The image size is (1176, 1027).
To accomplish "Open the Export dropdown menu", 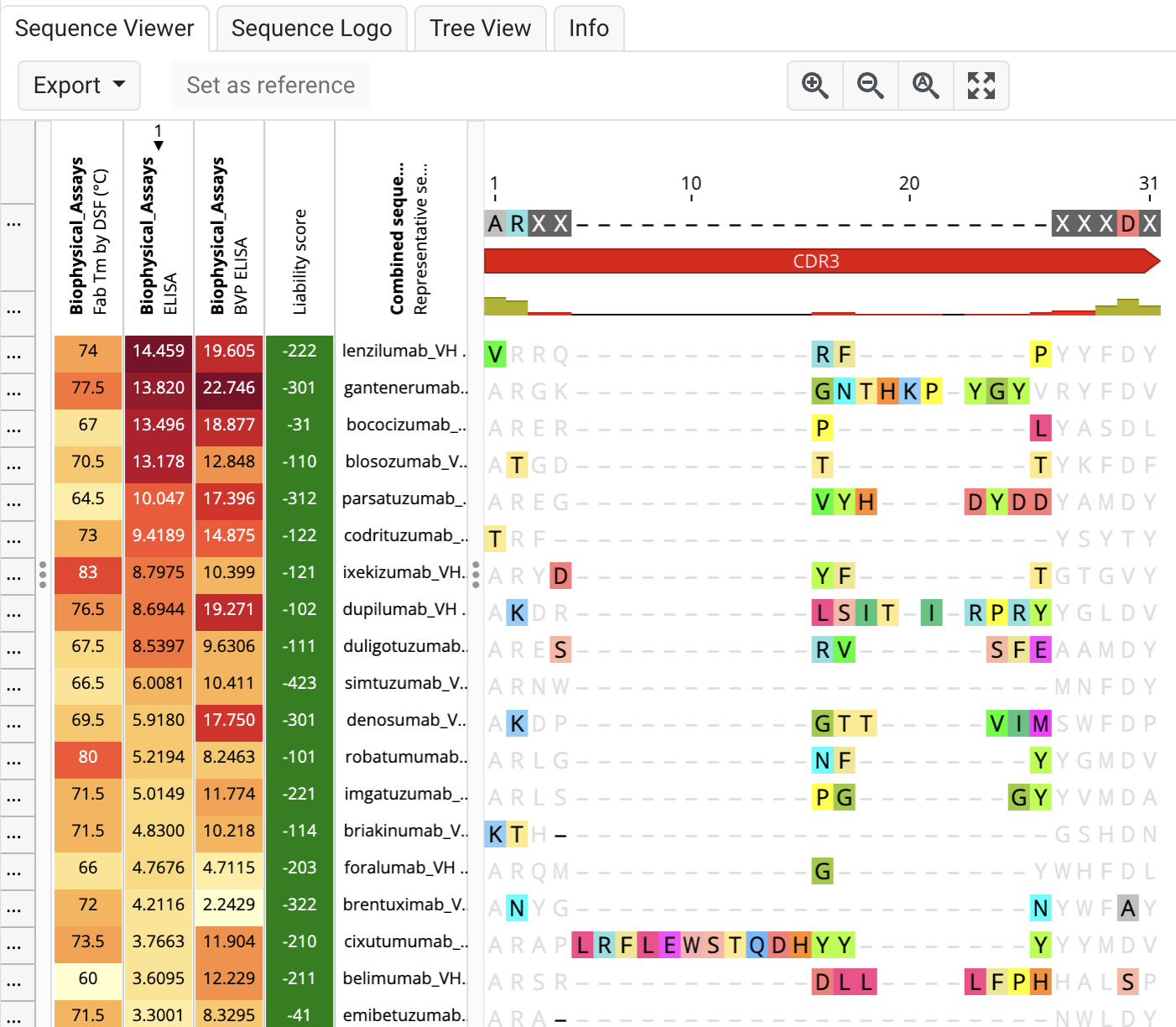I will pos(79,86).
